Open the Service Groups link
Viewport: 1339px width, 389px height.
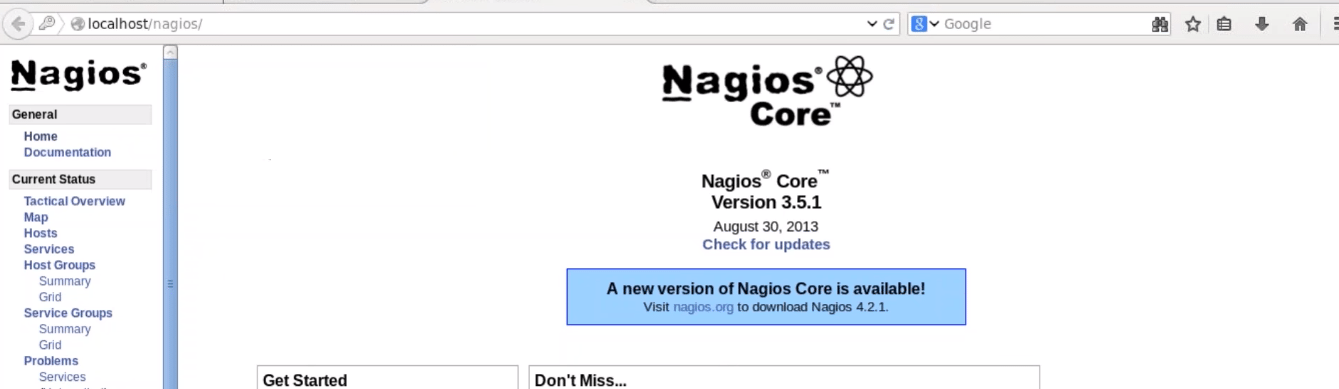point(68,313)
